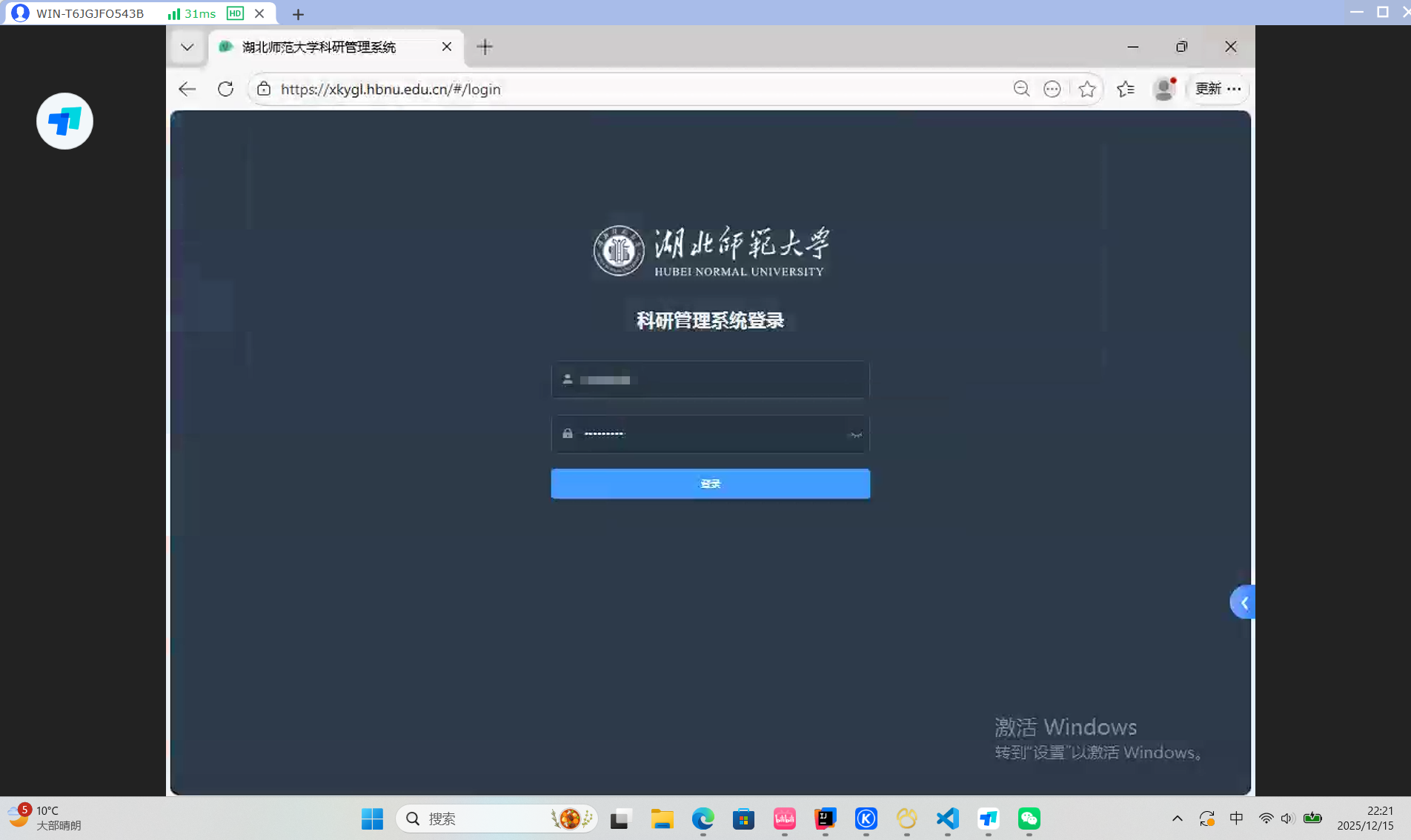Click the blue 登录 login button

[710, 484]
